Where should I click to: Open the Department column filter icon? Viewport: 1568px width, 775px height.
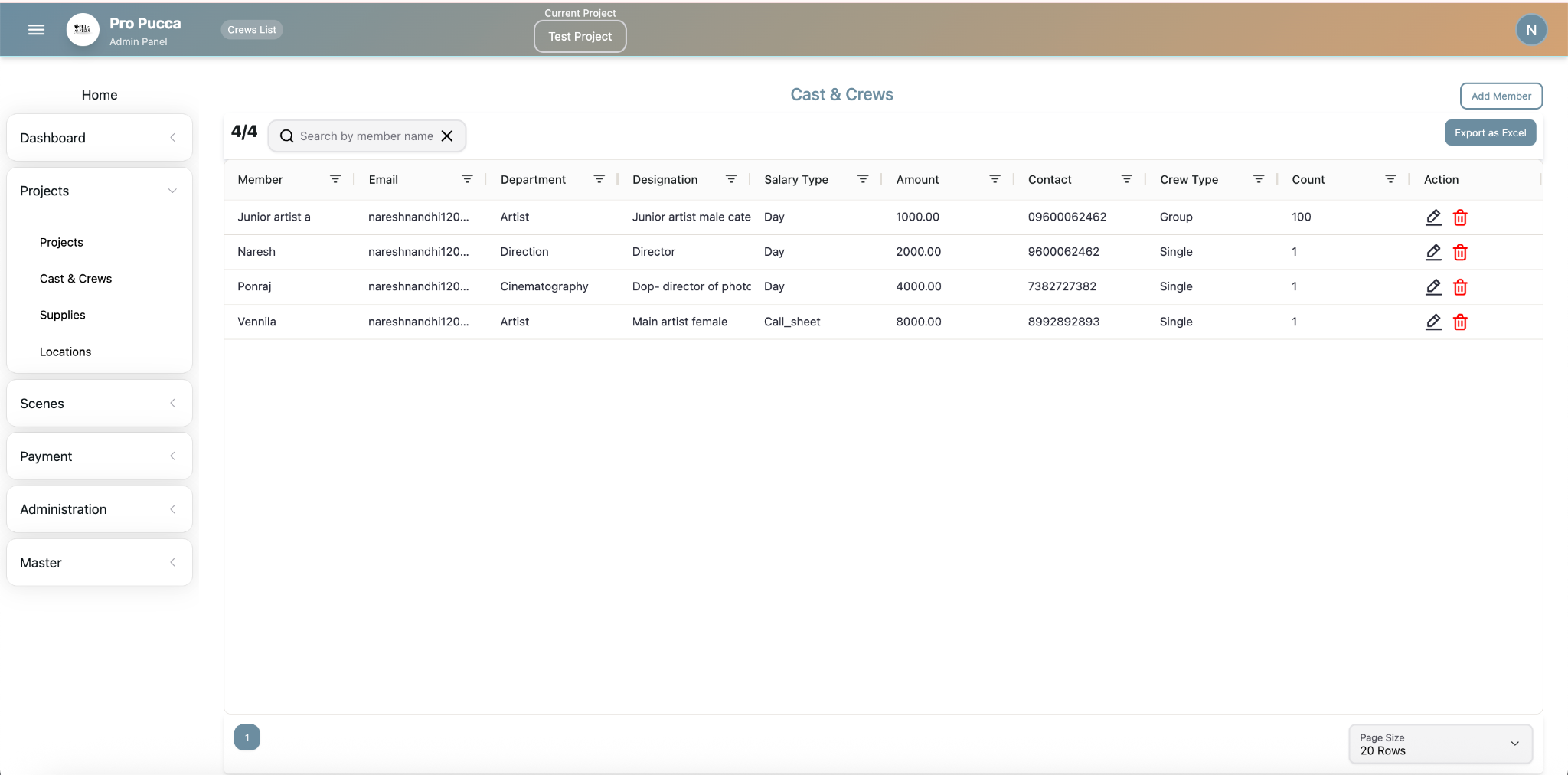(x=599, y=179)
